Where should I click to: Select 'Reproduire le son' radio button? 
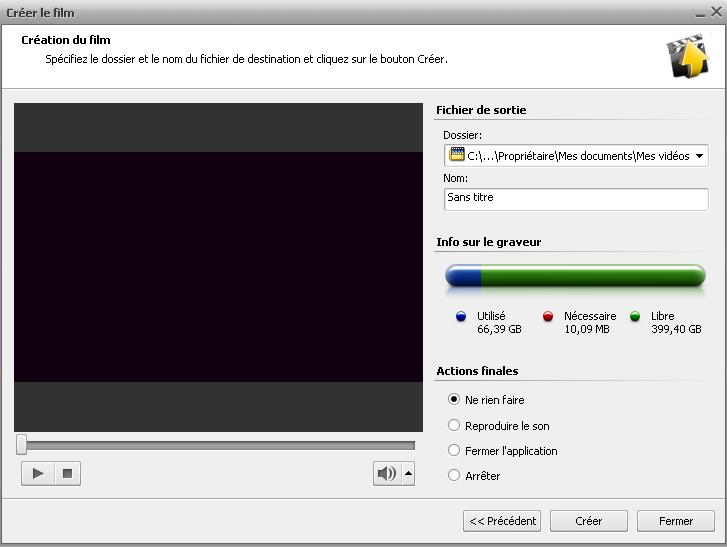tap(454, 426)
